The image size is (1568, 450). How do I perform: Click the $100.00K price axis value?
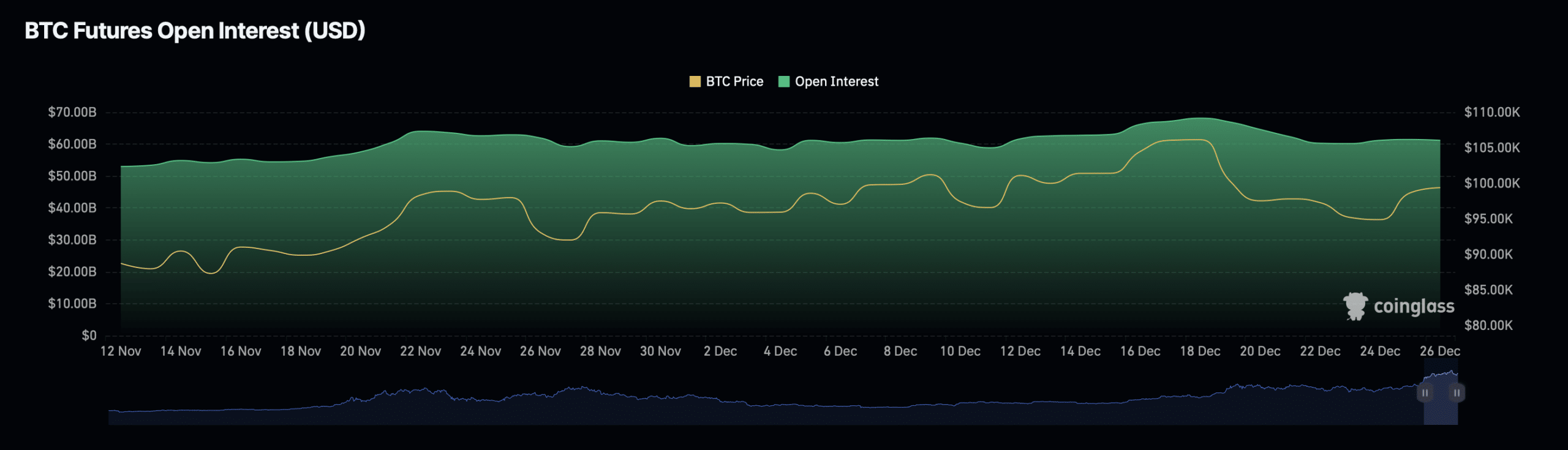(1492, 184)
